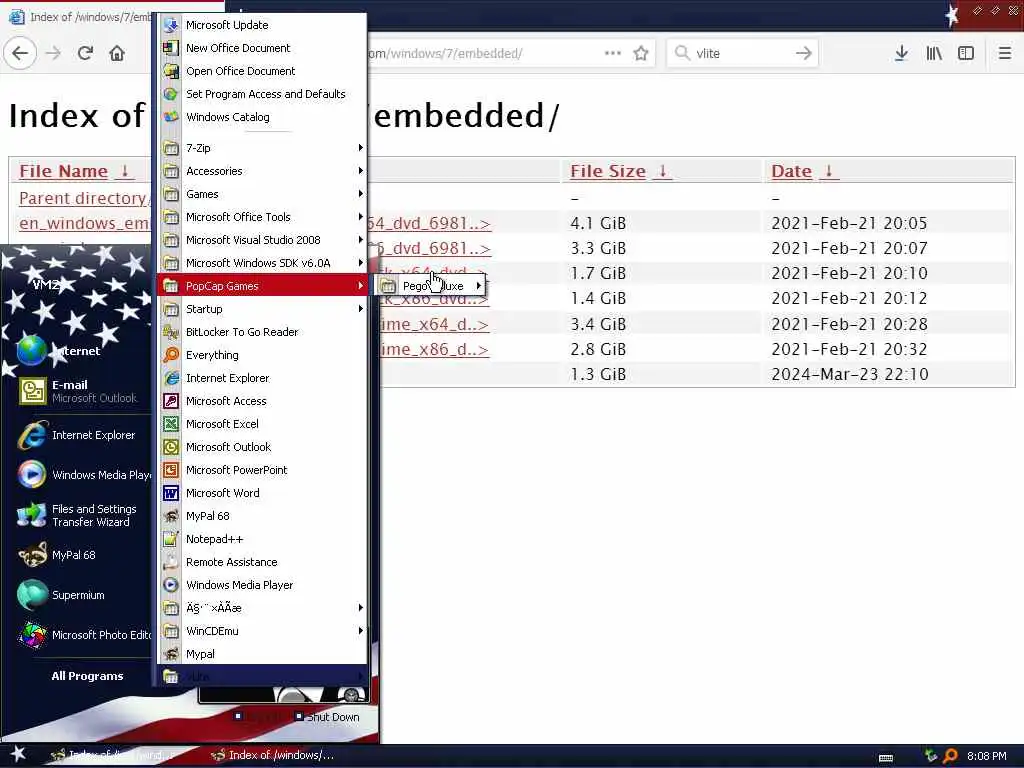Click the Firefox reload button
The image size is (1024, 768).
point(85,53)
